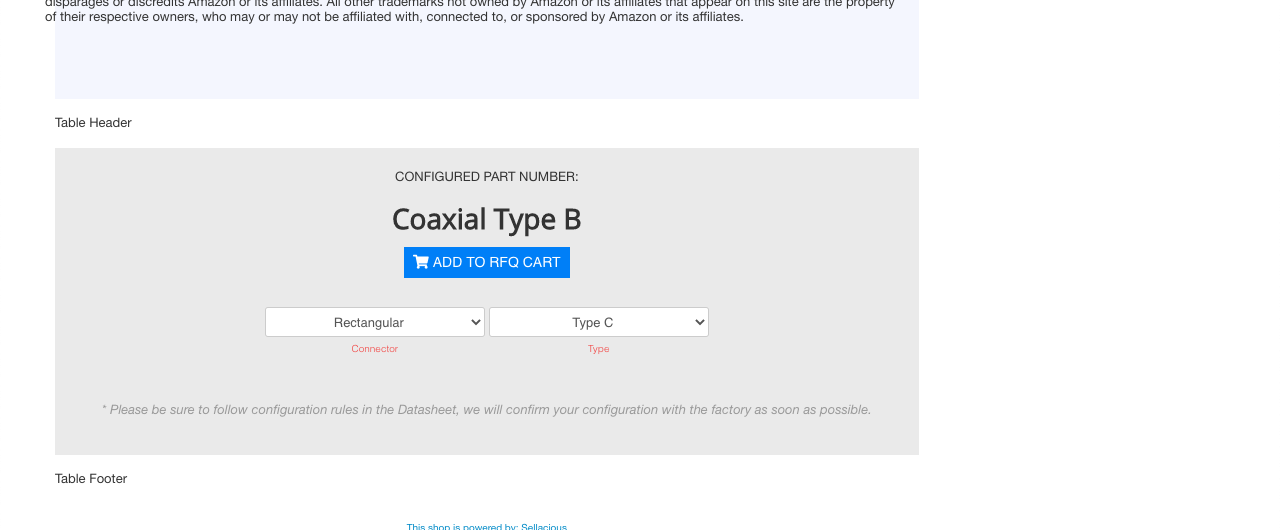Click the 'This shop is powered by' text
Image resolution: width=1280 pixels, height=530 pixels.
point(462,526)
